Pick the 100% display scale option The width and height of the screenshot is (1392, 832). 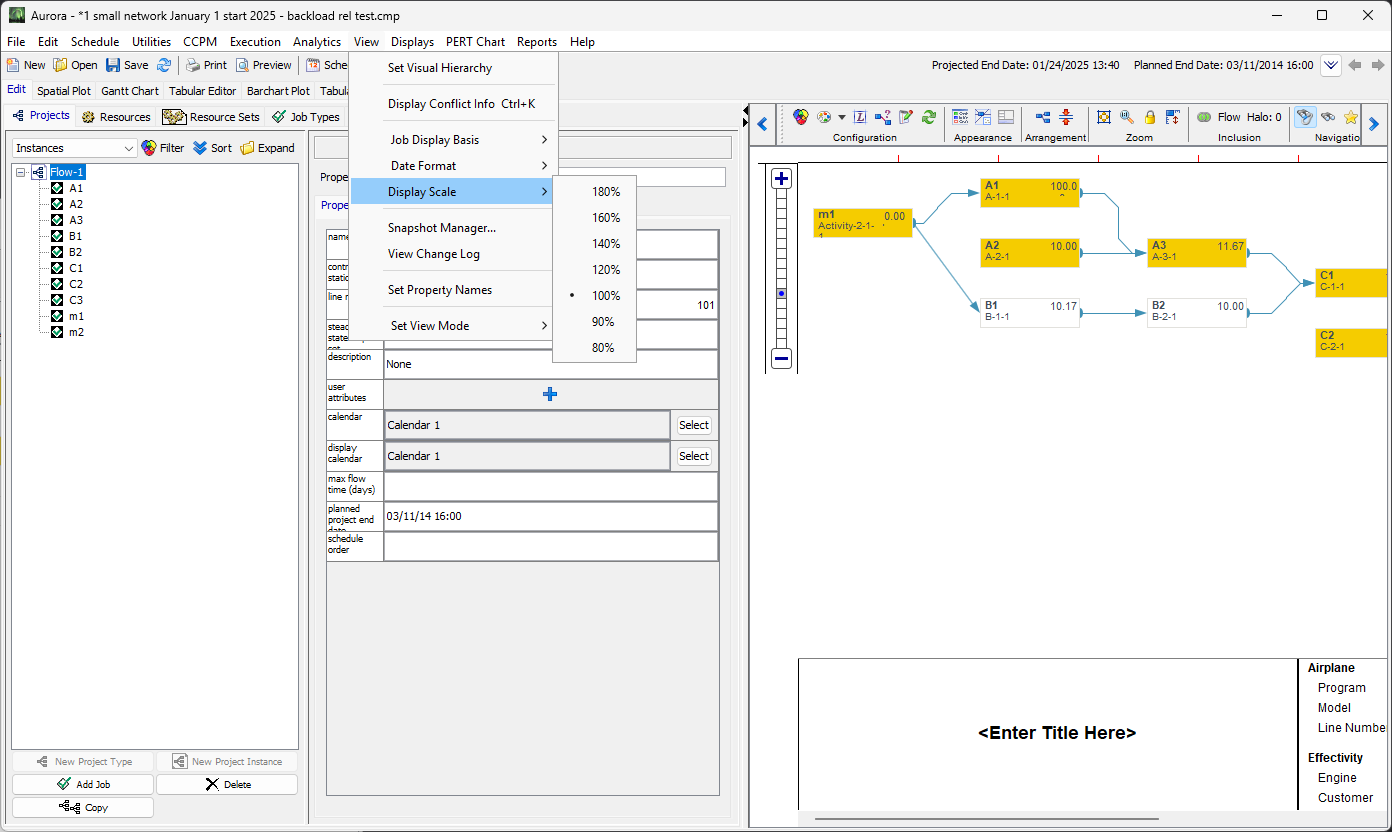click(605, 296)
